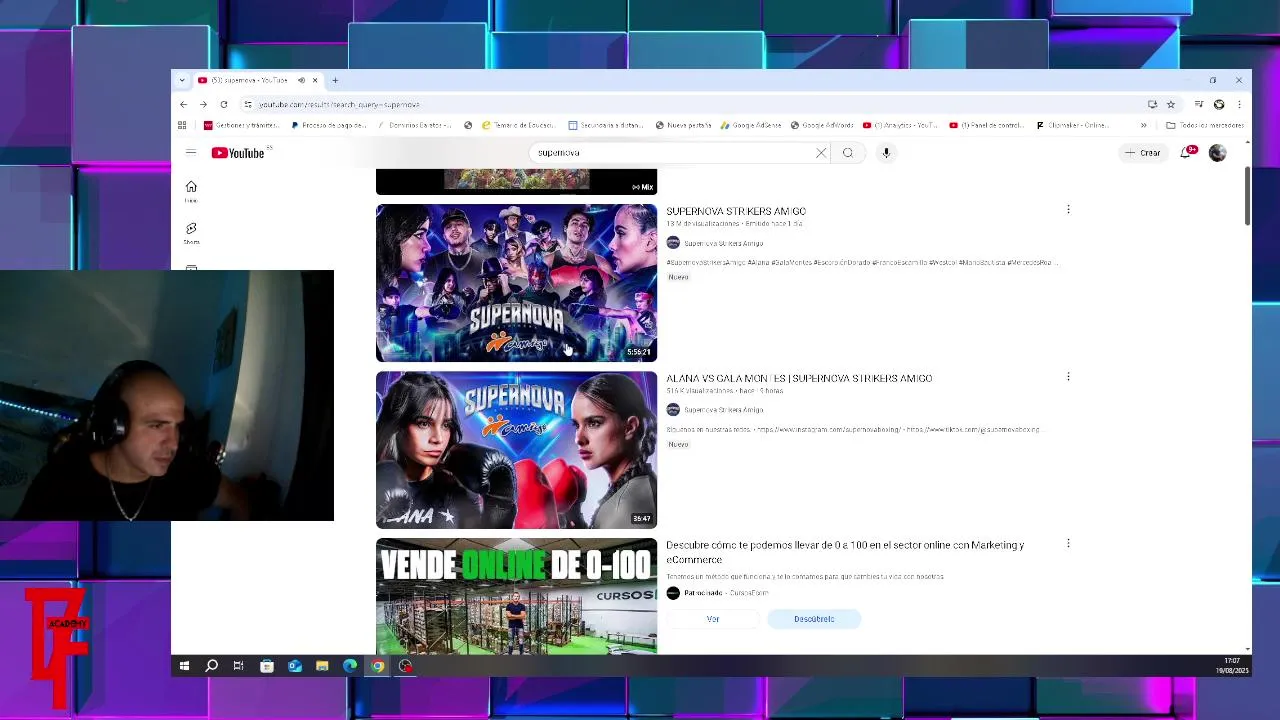Click the browser address bar URL

click(339, 104)
